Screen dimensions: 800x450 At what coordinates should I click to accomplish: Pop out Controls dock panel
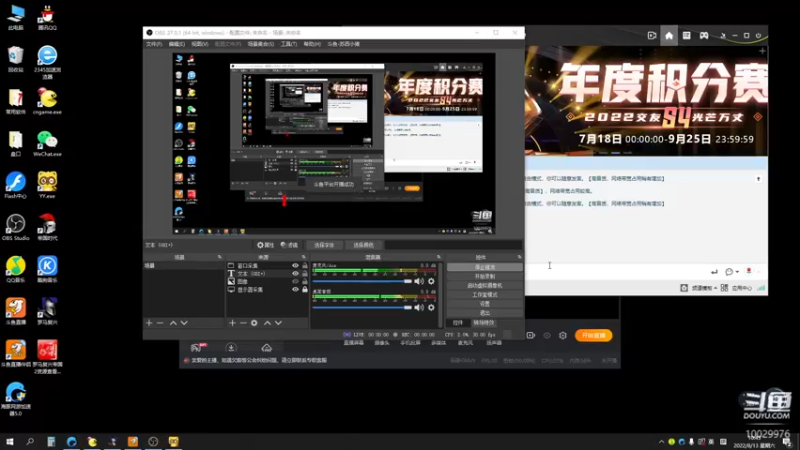(x=519, y=257)
